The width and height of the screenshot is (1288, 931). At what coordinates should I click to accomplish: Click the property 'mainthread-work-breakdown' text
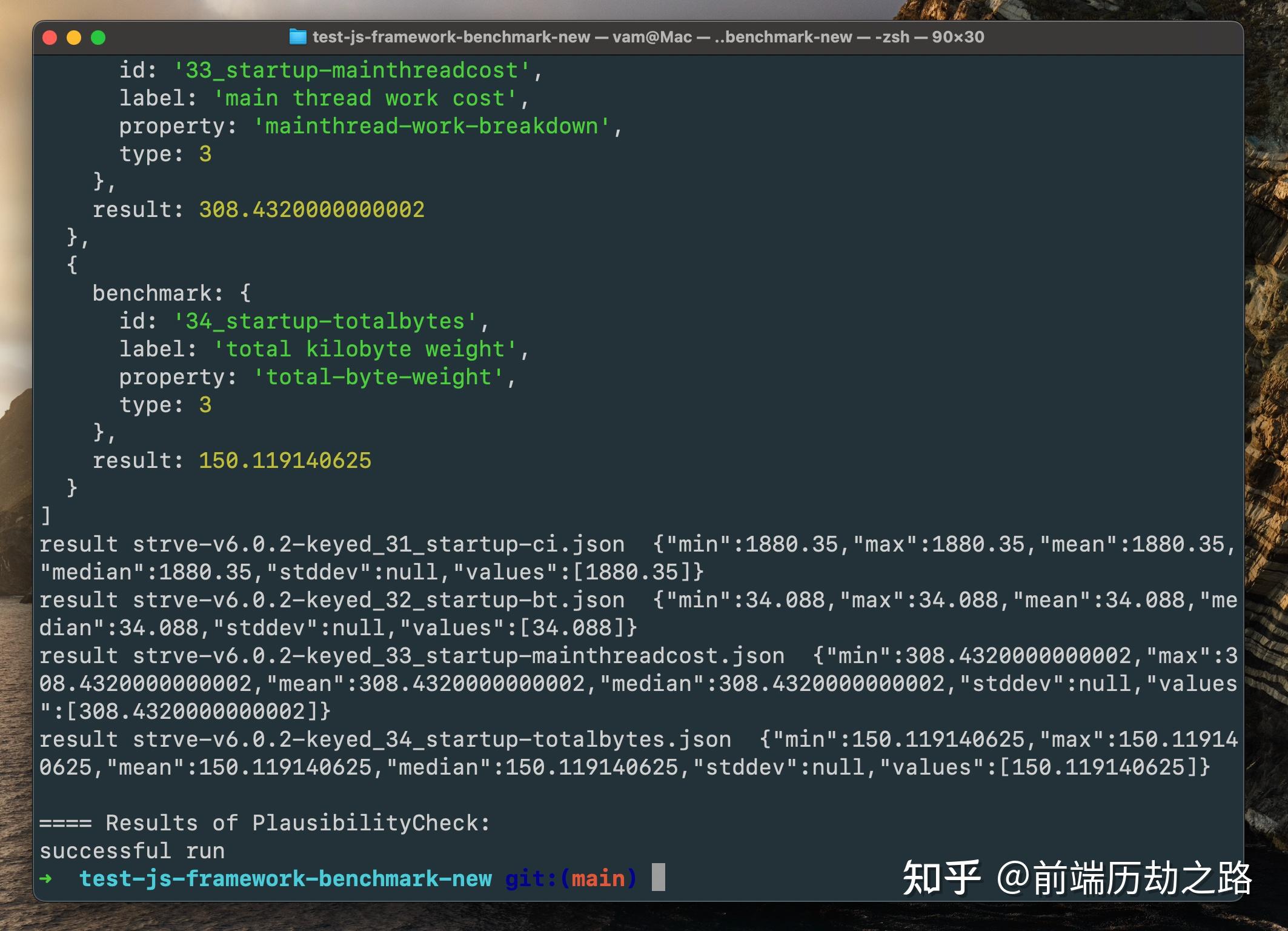434,126
